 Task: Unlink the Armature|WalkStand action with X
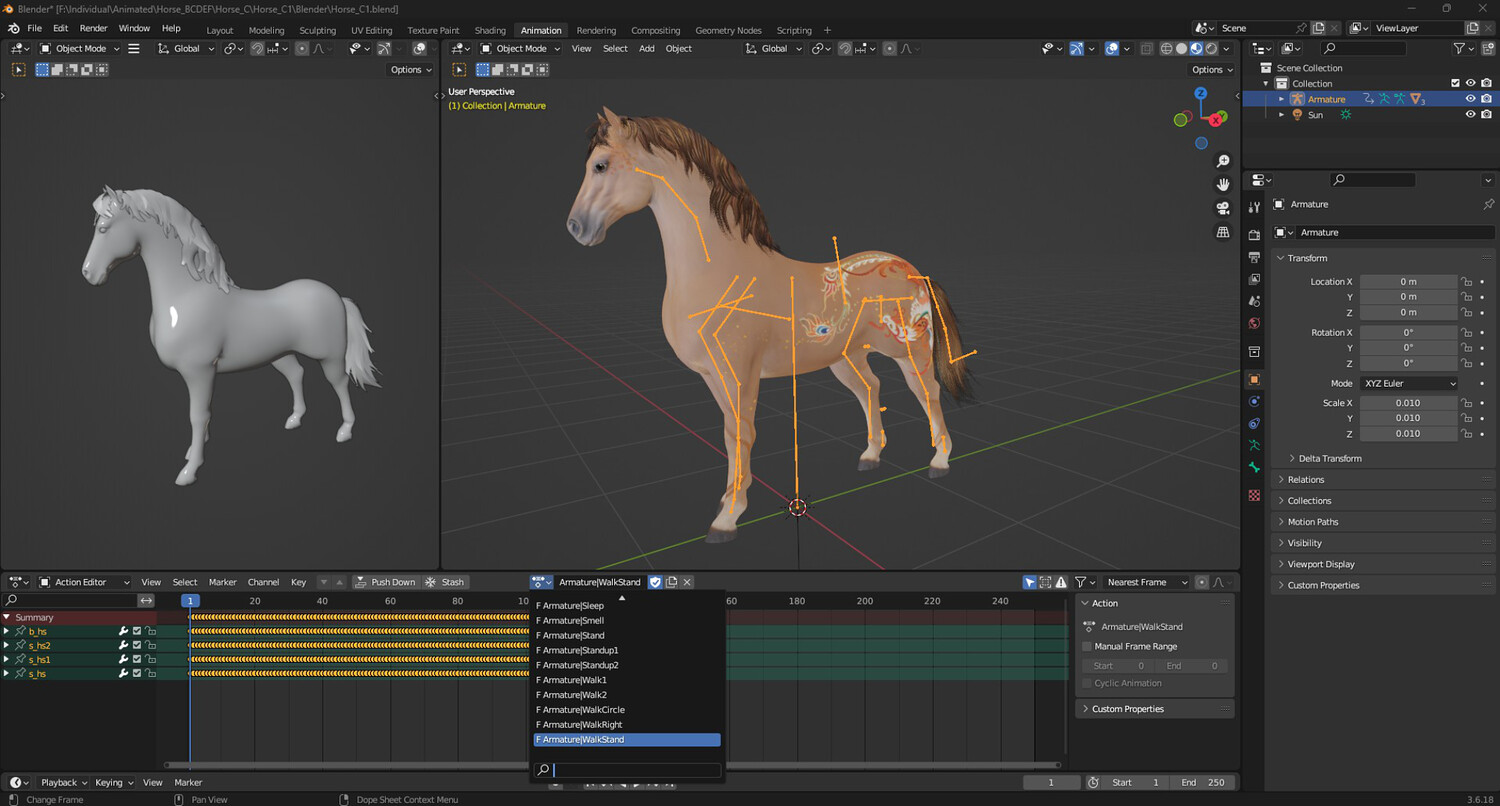click(x=687, y=582)
